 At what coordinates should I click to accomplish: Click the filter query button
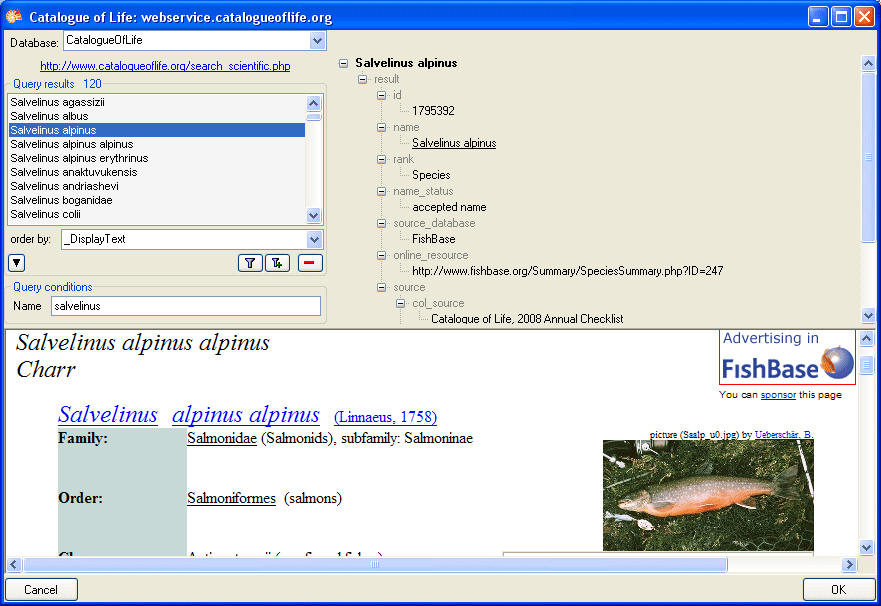[x=250, y=263]
